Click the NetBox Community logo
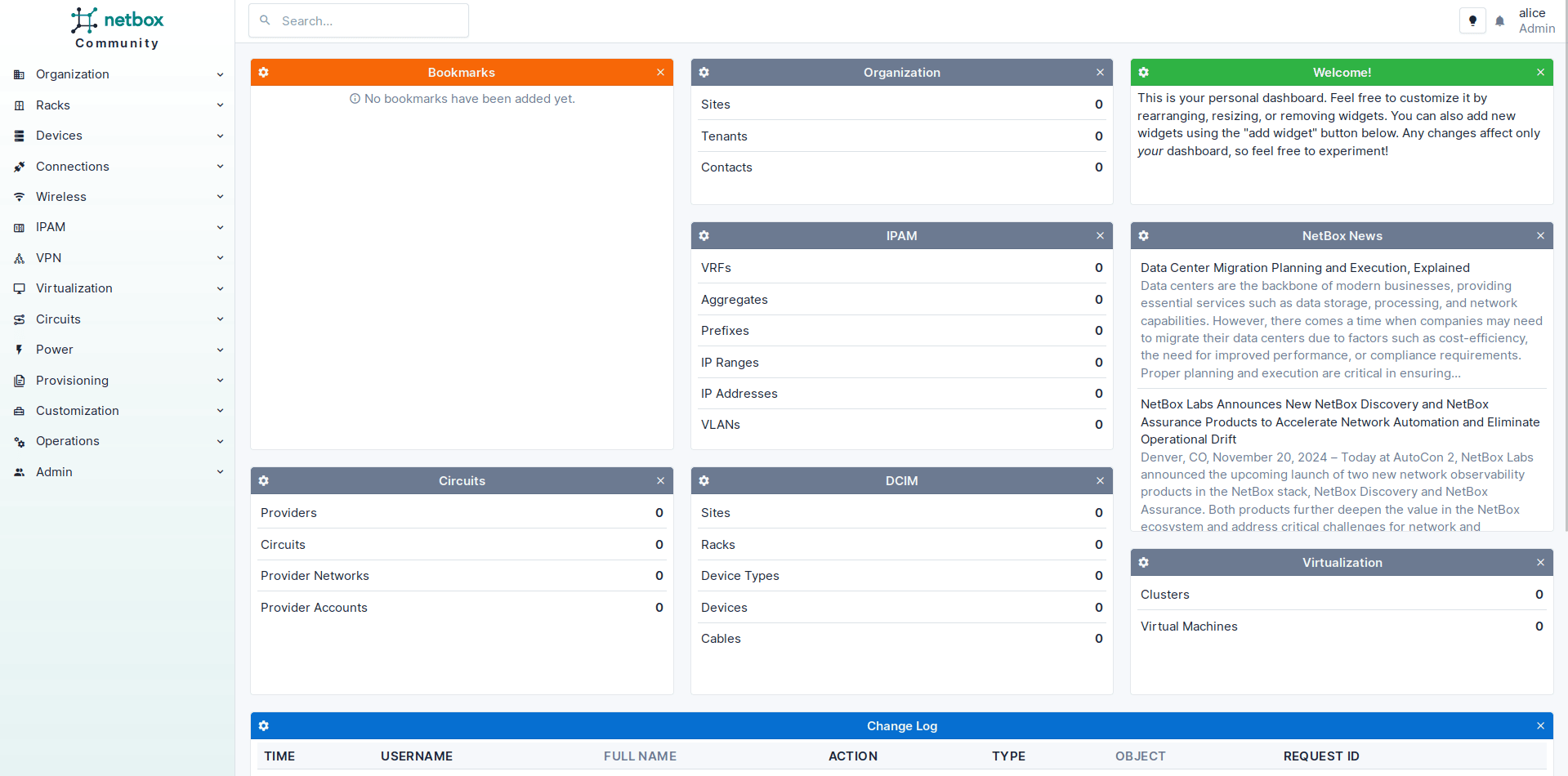The width and height of the screenshot is (1568, 776). tap(117, 29)
